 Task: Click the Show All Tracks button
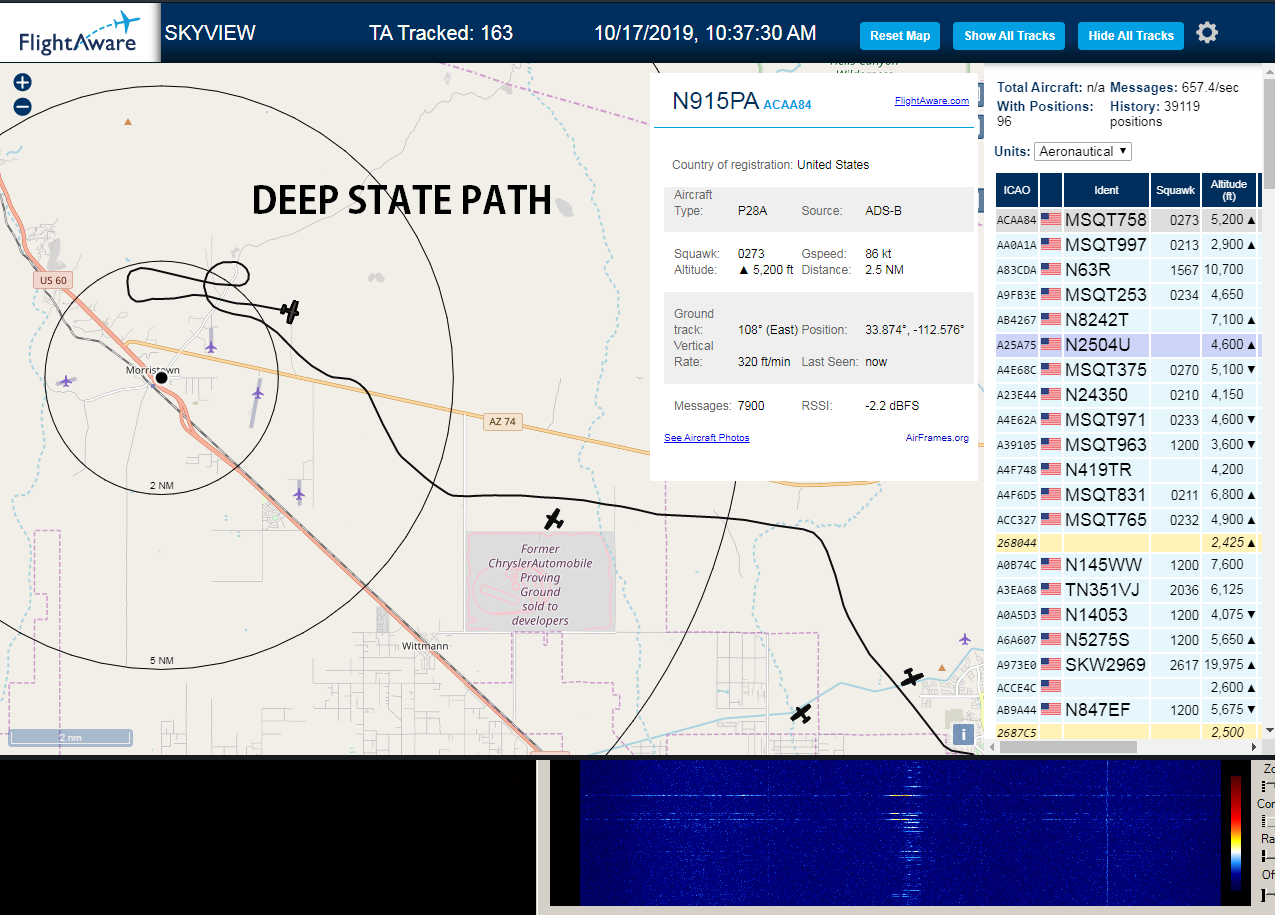[1009, 36]
